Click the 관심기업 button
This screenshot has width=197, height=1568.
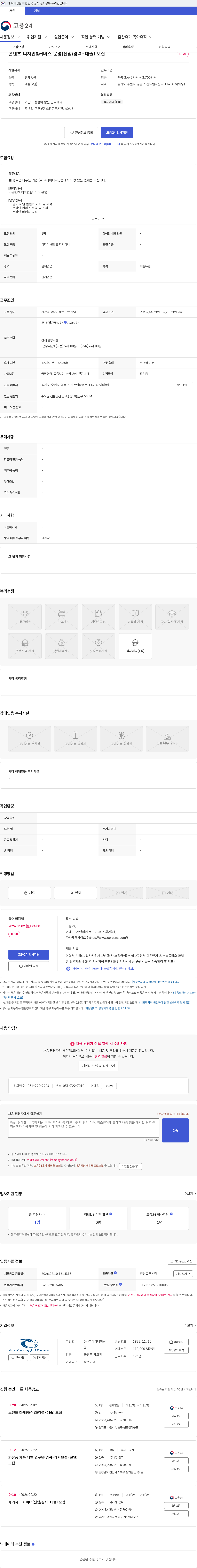tap(18, 1357)
